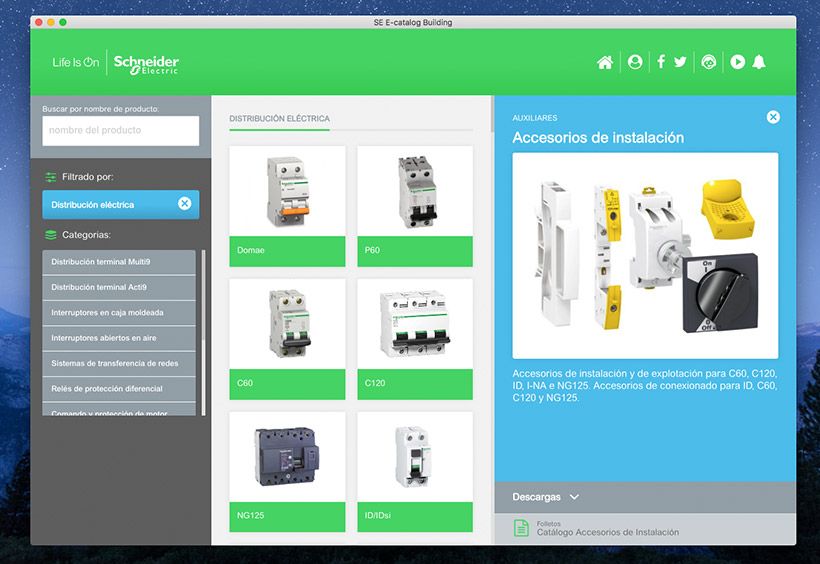Image resolution: width=820 pixels, height=564 pixels.
Task: Click the AUXILIARES heading text
Action: (x=534, y=118)
